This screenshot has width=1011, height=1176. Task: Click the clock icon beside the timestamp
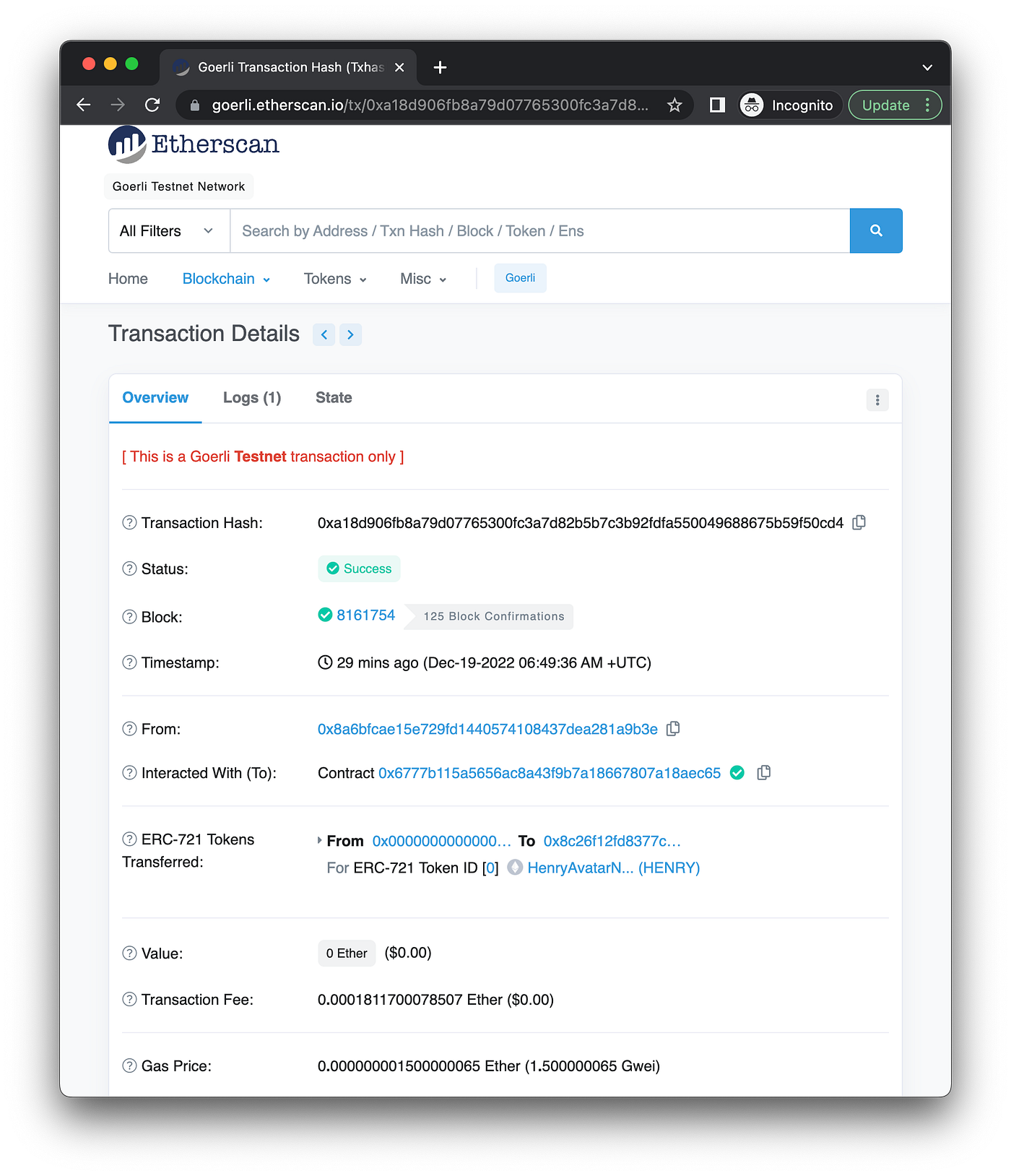(325, 662)
